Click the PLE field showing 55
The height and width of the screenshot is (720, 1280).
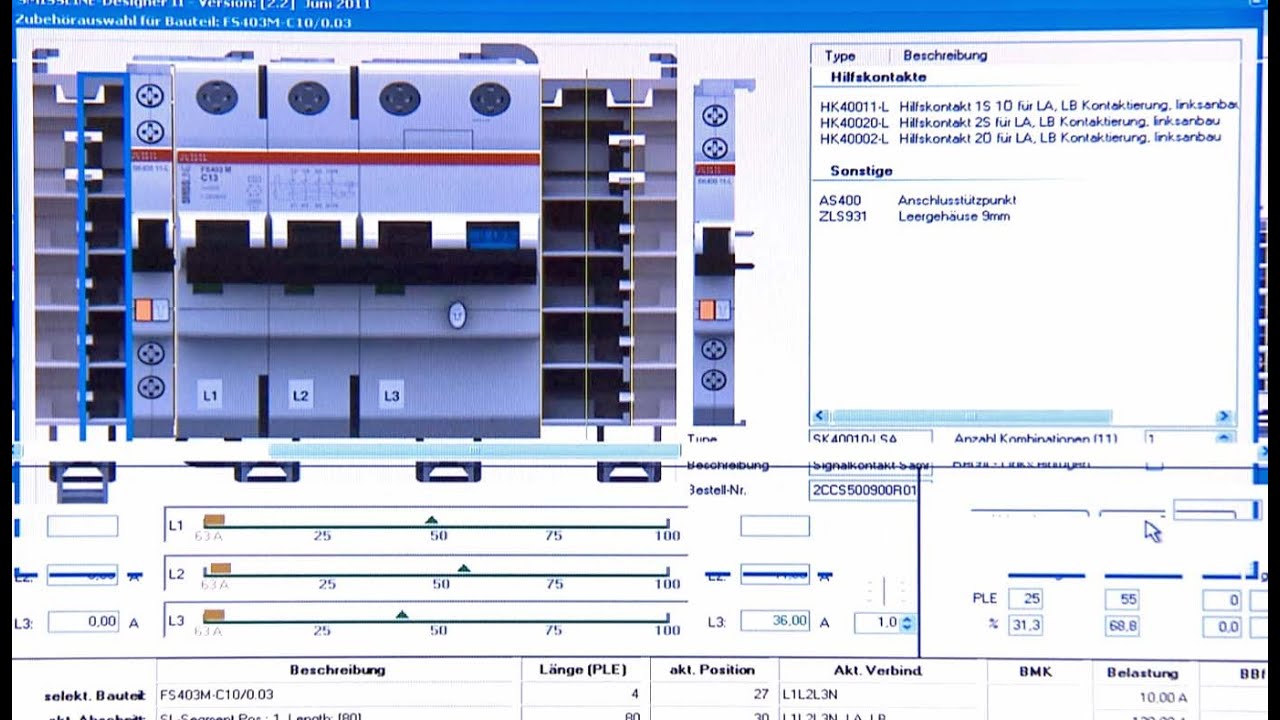point(1122,599)
